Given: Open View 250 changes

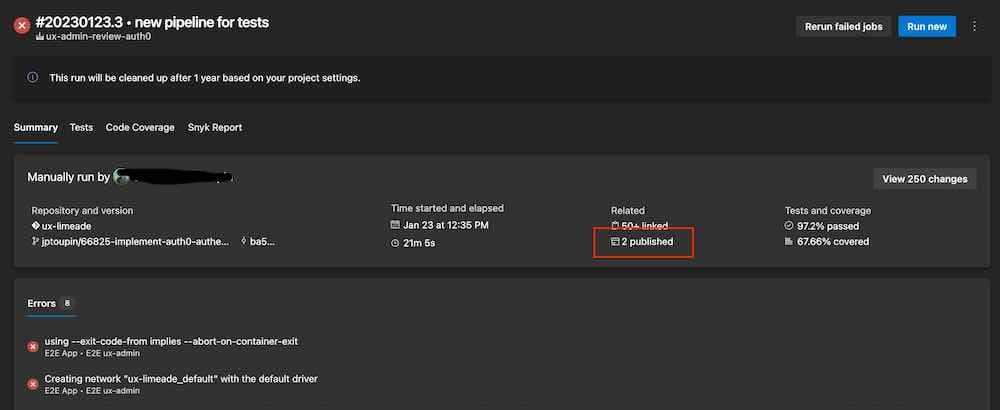Looking at the screenshot, I should (925, 179).
